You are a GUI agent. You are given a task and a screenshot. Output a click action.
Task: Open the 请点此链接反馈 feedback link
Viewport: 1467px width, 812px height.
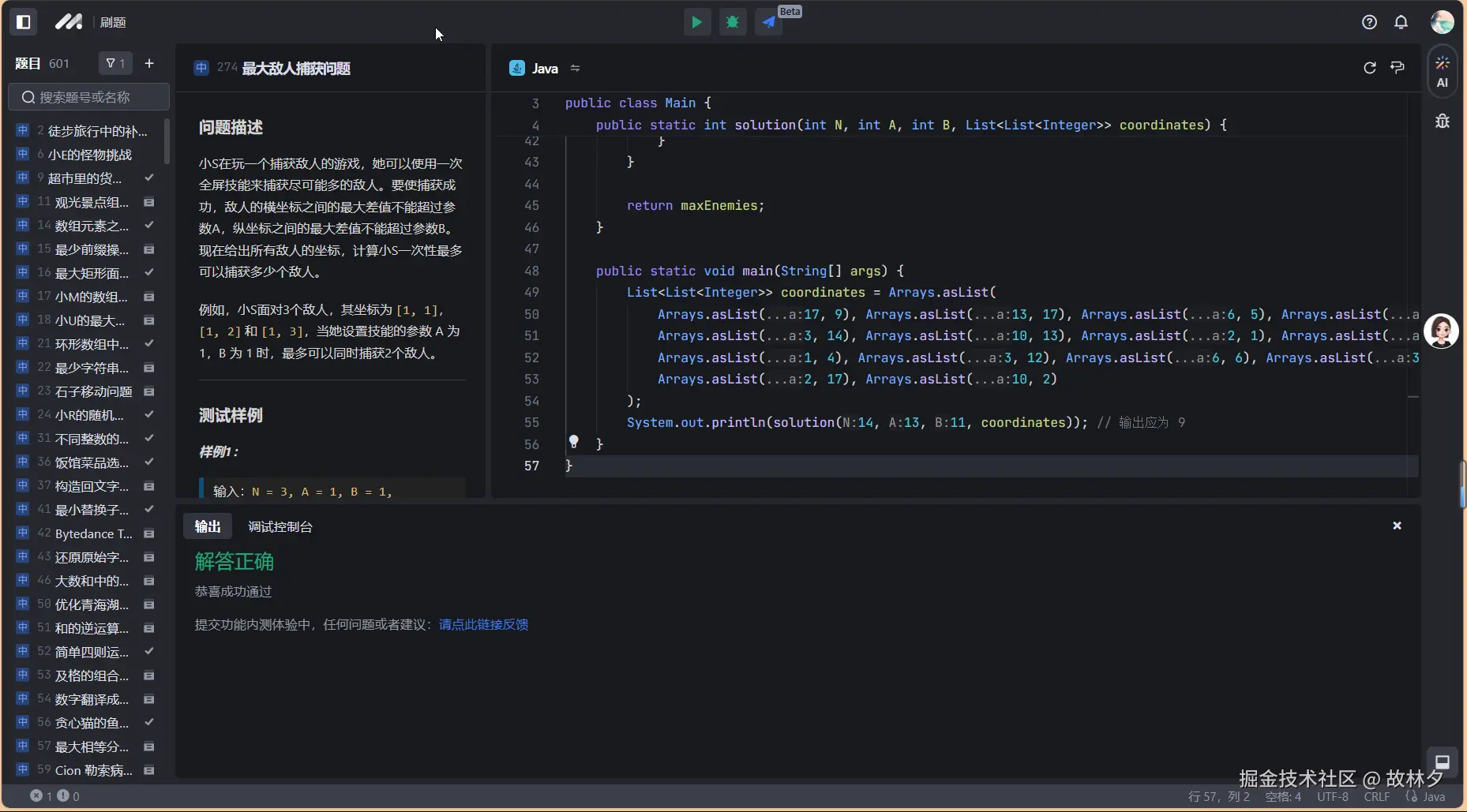(x=483, y=624)
